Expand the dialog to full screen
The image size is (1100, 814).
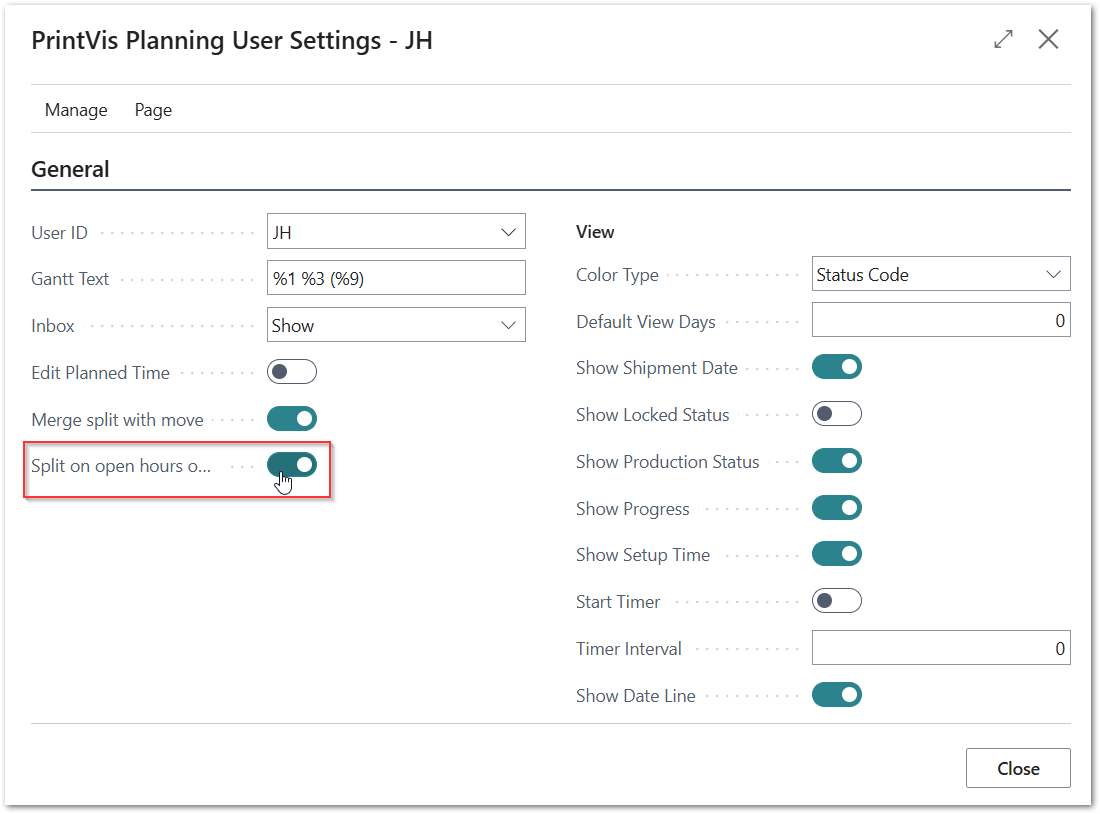(x=1003, y=39)
